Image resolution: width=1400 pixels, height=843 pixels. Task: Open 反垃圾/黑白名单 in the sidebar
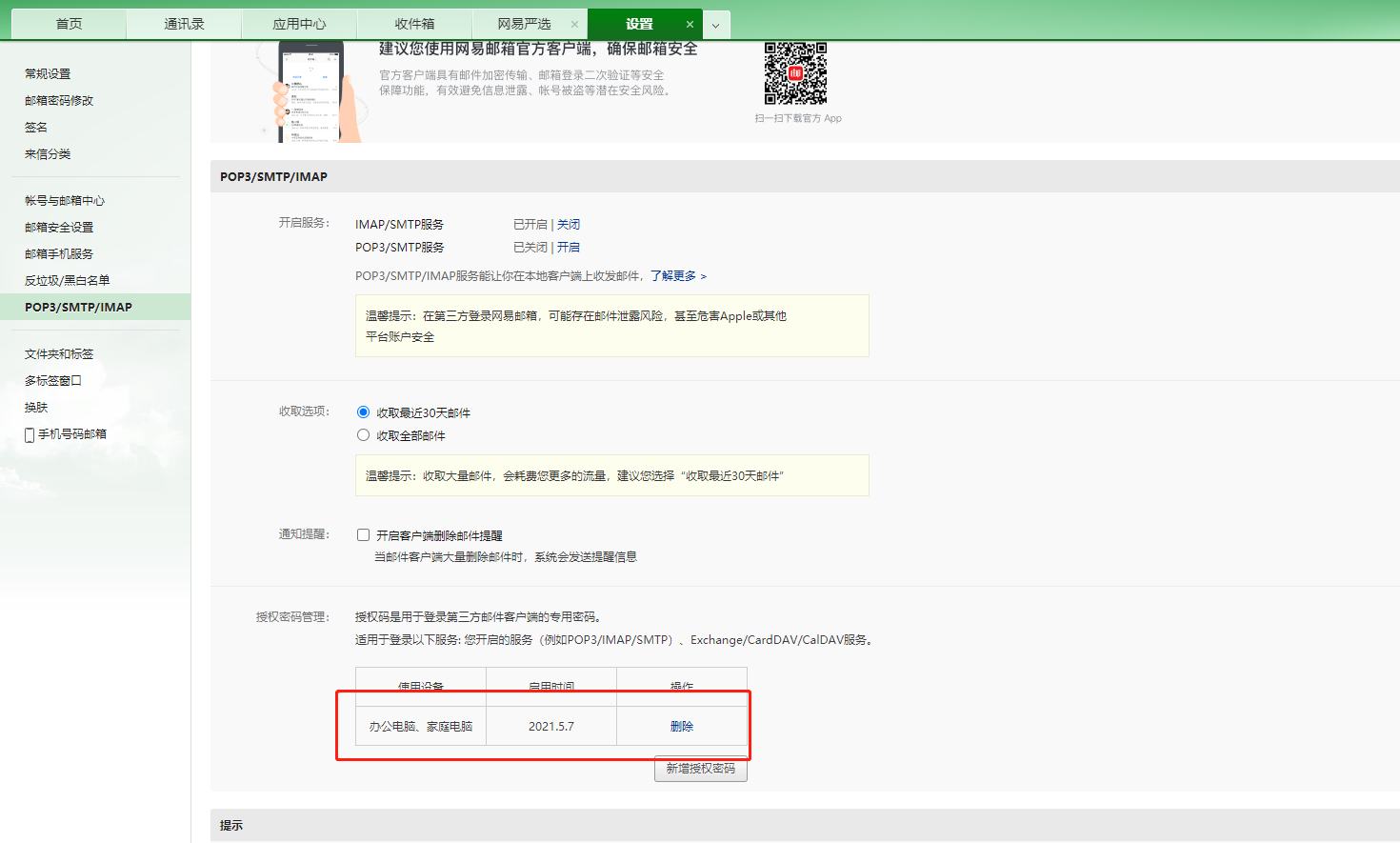(68, 281)
